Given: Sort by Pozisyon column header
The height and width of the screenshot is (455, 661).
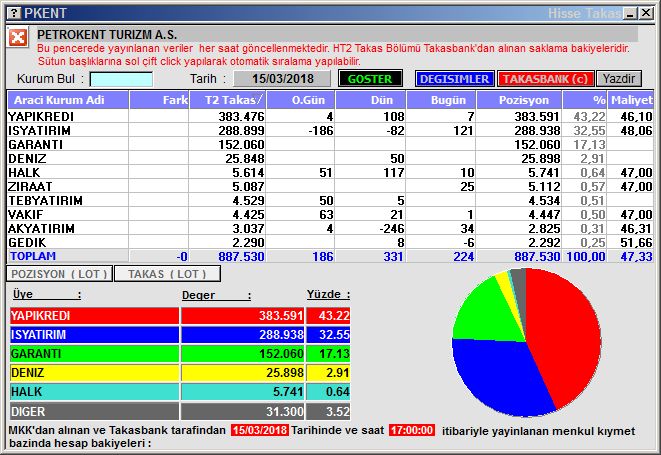Looking at the screenshot, I should tap(519, 100).
